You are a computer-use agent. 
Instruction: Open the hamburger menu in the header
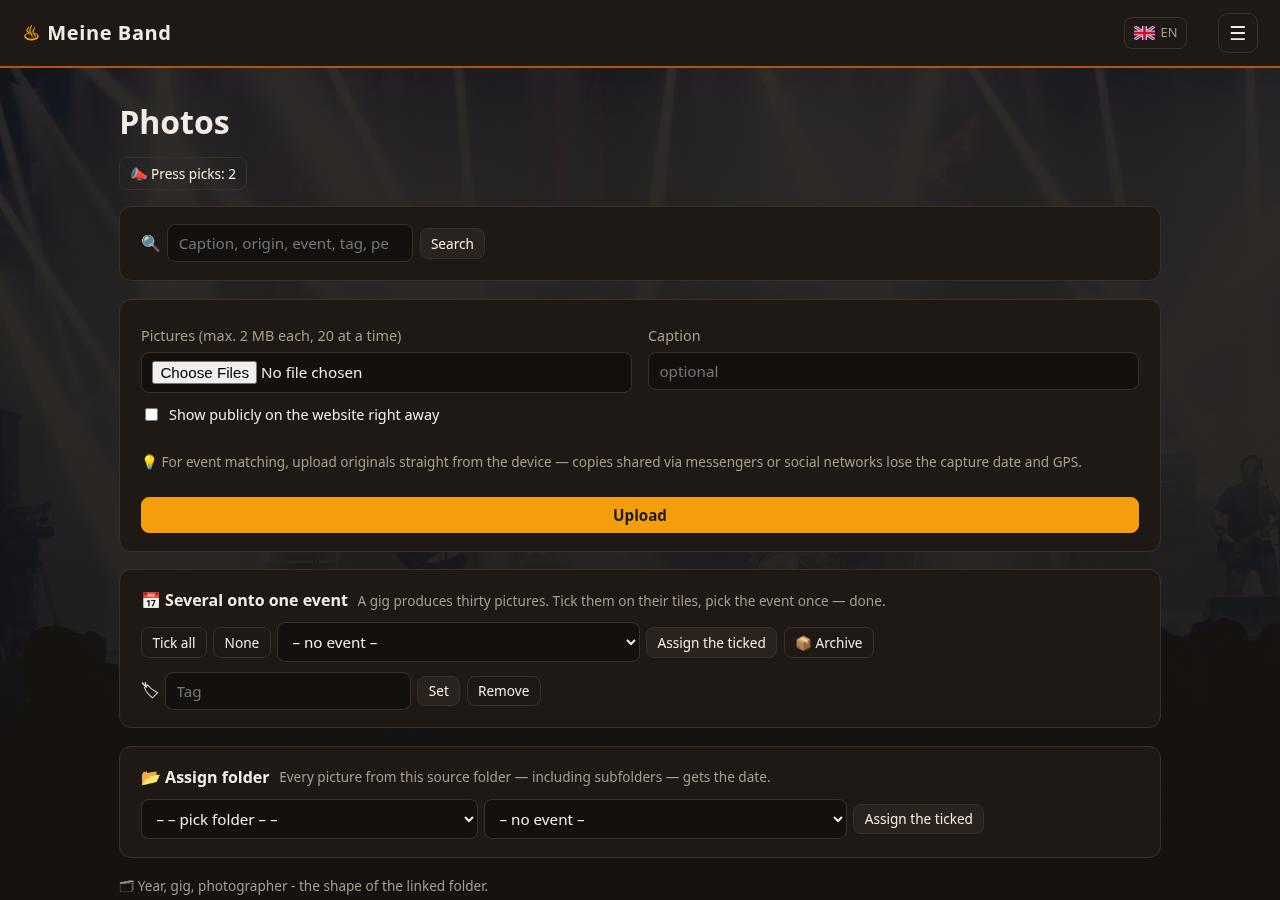[1238, 33]
